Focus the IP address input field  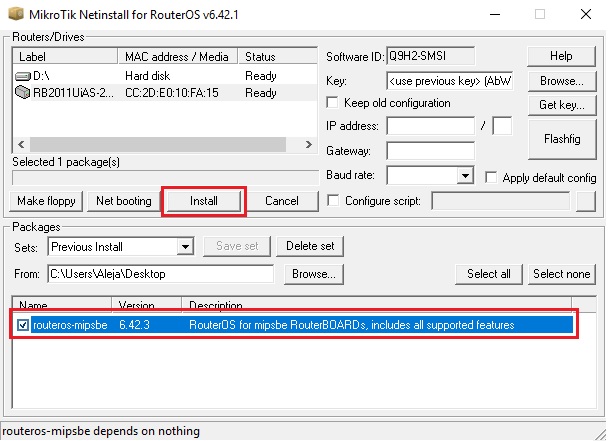430,126
